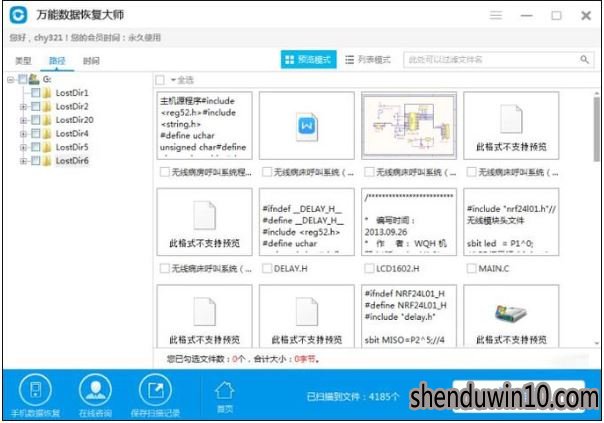Click the WPS document file icon
Image resolution: width=604 pixels, height=423 pixels.
click(x=307, y=126)
